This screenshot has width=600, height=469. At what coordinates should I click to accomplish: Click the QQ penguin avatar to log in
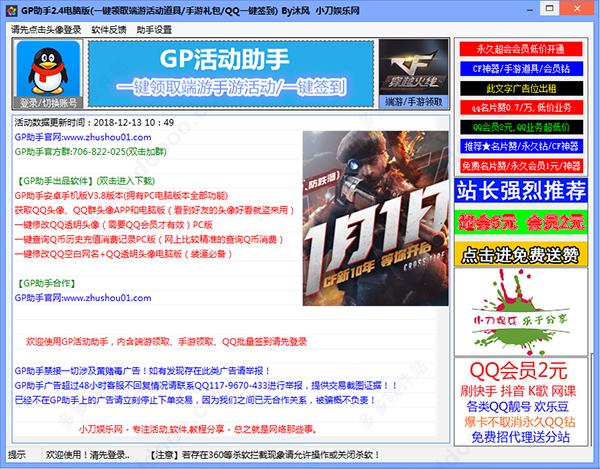[x=48, y=68]
